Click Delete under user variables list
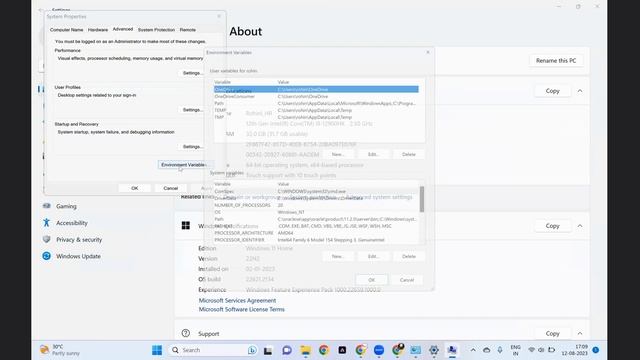The height and width of the screenshot is (360, 640). tap(409, 154)
